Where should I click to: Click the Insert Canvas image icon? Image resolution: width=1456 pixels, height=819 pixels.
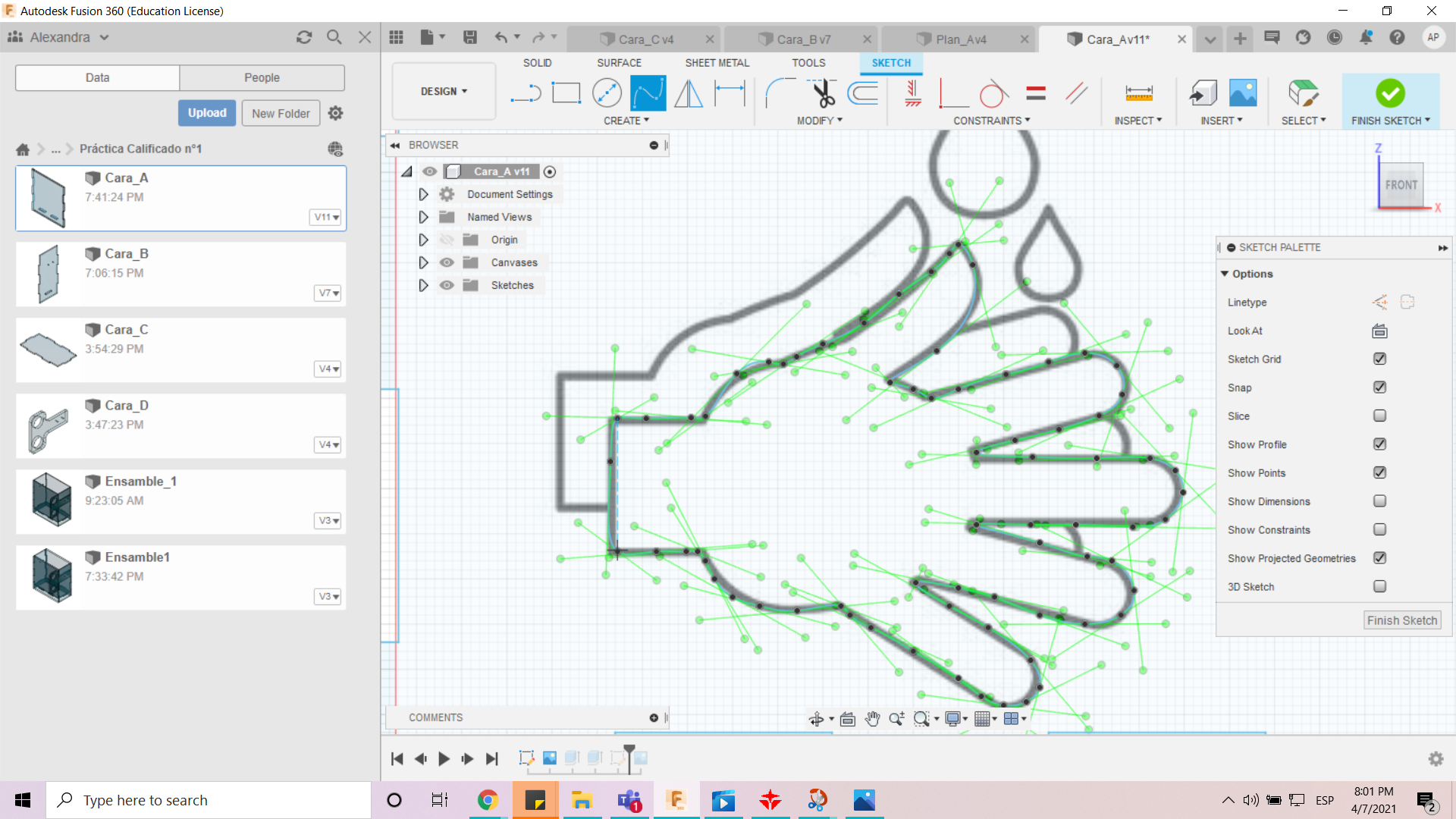[x=1242, y=93]
